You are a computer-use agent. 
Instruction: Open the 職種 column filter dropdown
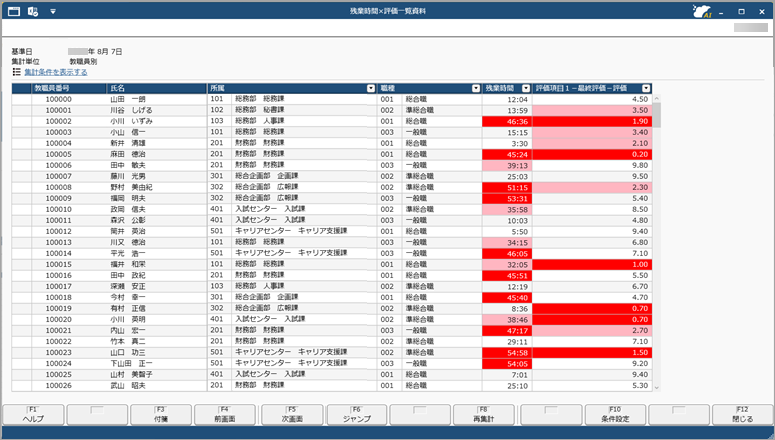tap(475, 88)
